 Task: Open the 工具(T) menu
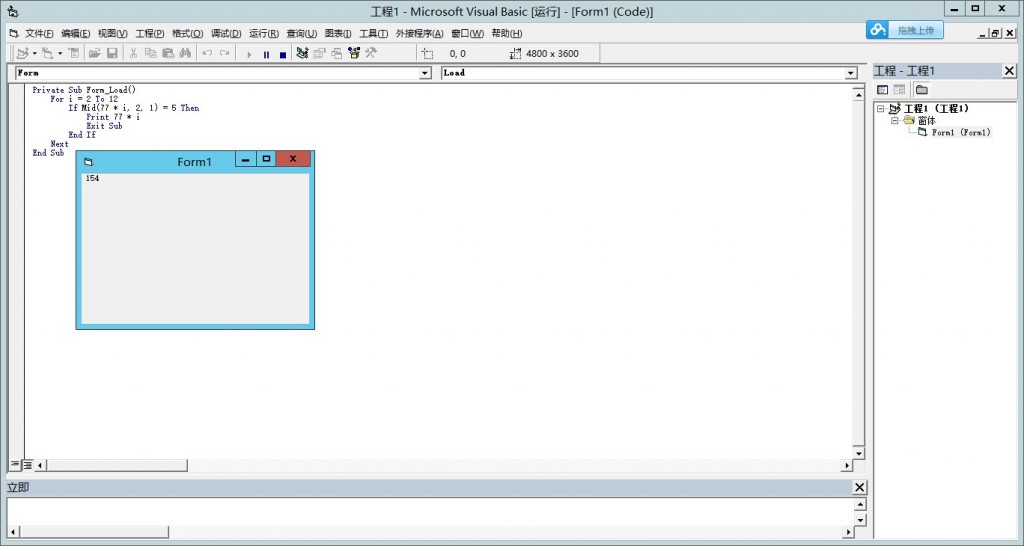[x=373, y=33]
